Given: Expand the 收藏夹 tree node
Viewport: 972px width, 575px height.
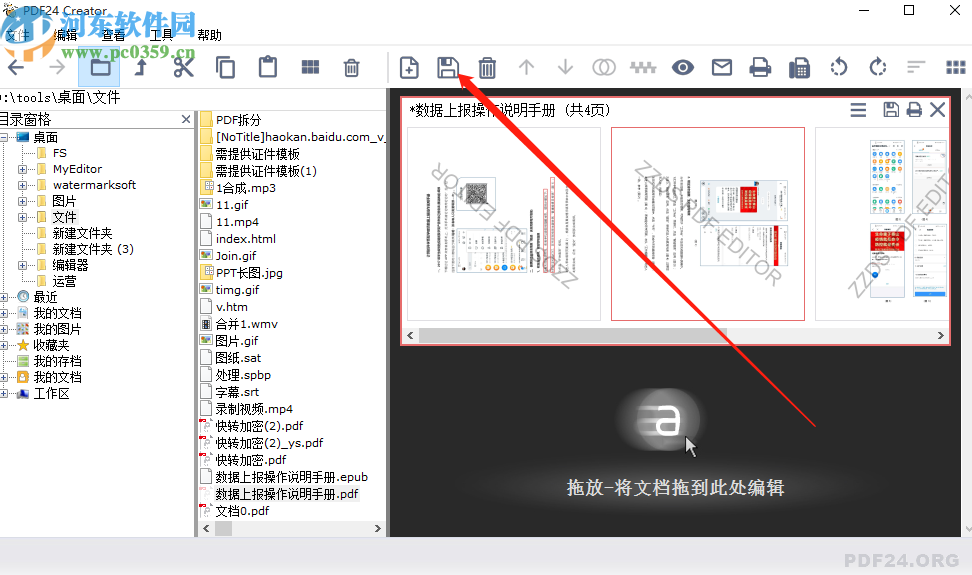Looking at the screenshot, I should [4, 345].
